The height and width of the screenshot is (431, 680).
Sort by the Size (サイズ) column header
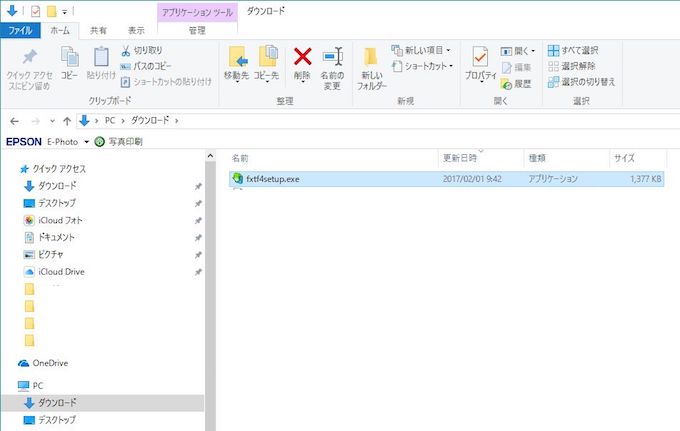click(624, 158)
